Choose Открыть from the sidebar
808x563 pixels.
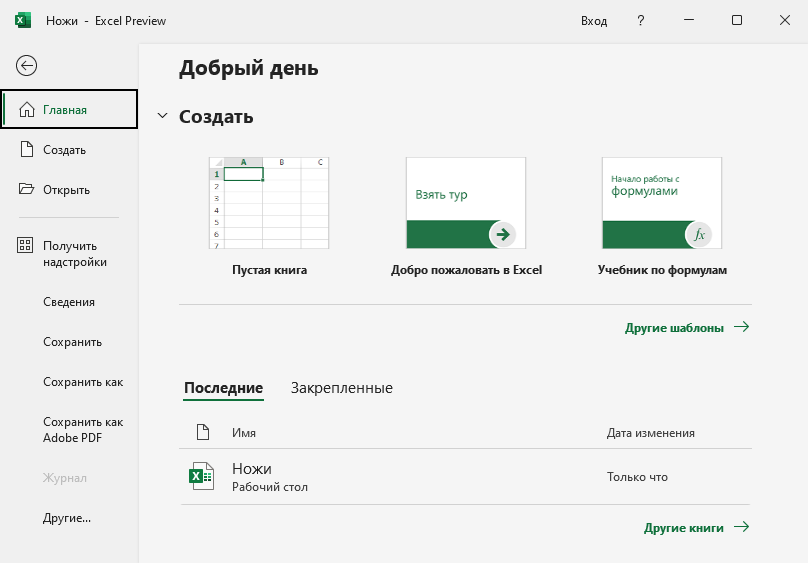pos(70,190)
